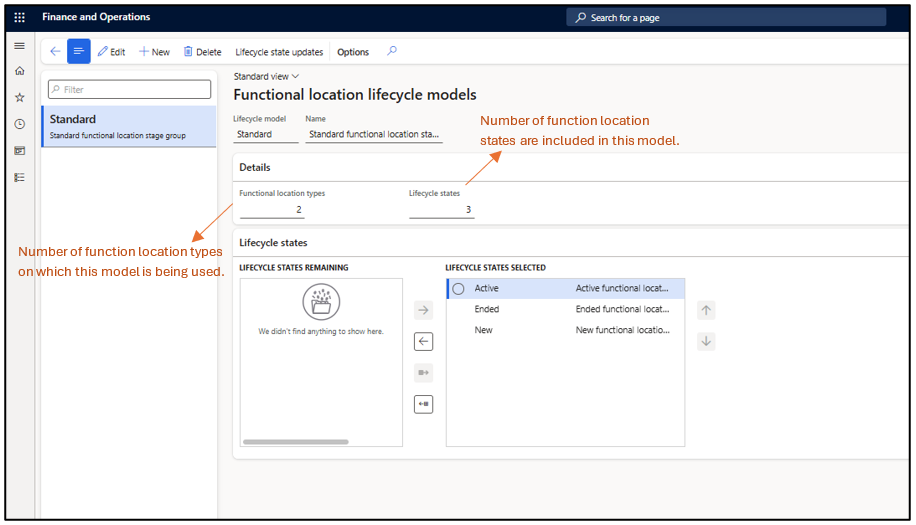Click the Ended functional location description

coord(622,310)
